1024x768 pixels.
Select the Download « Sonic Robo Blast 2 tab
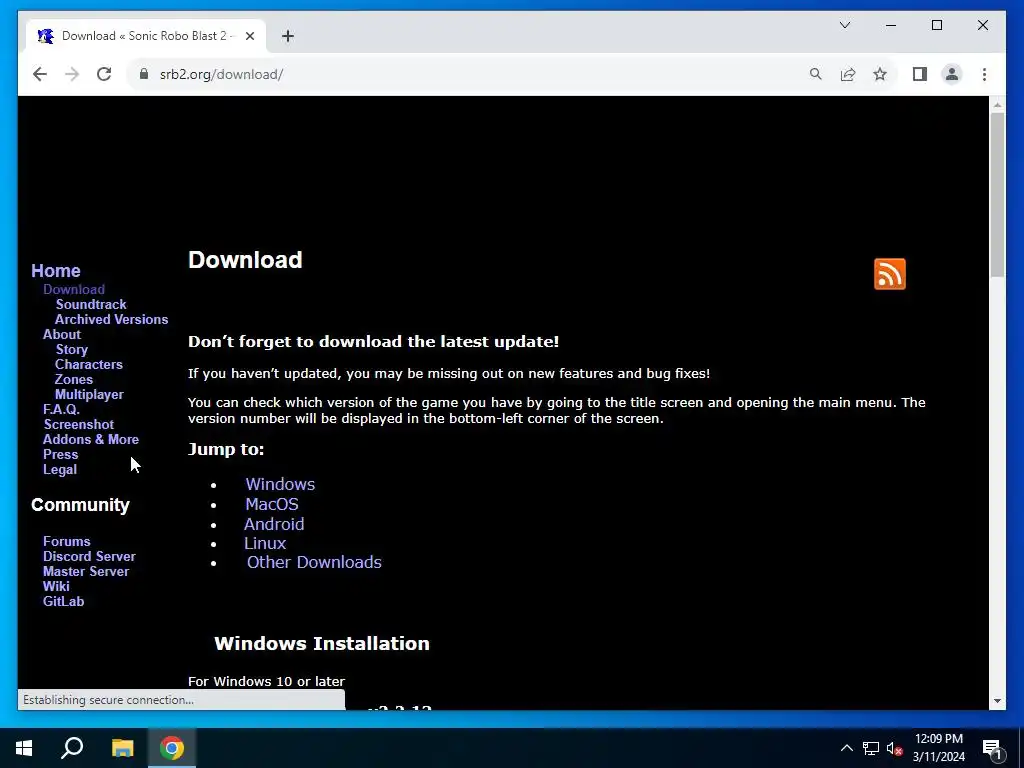[145, 36]
